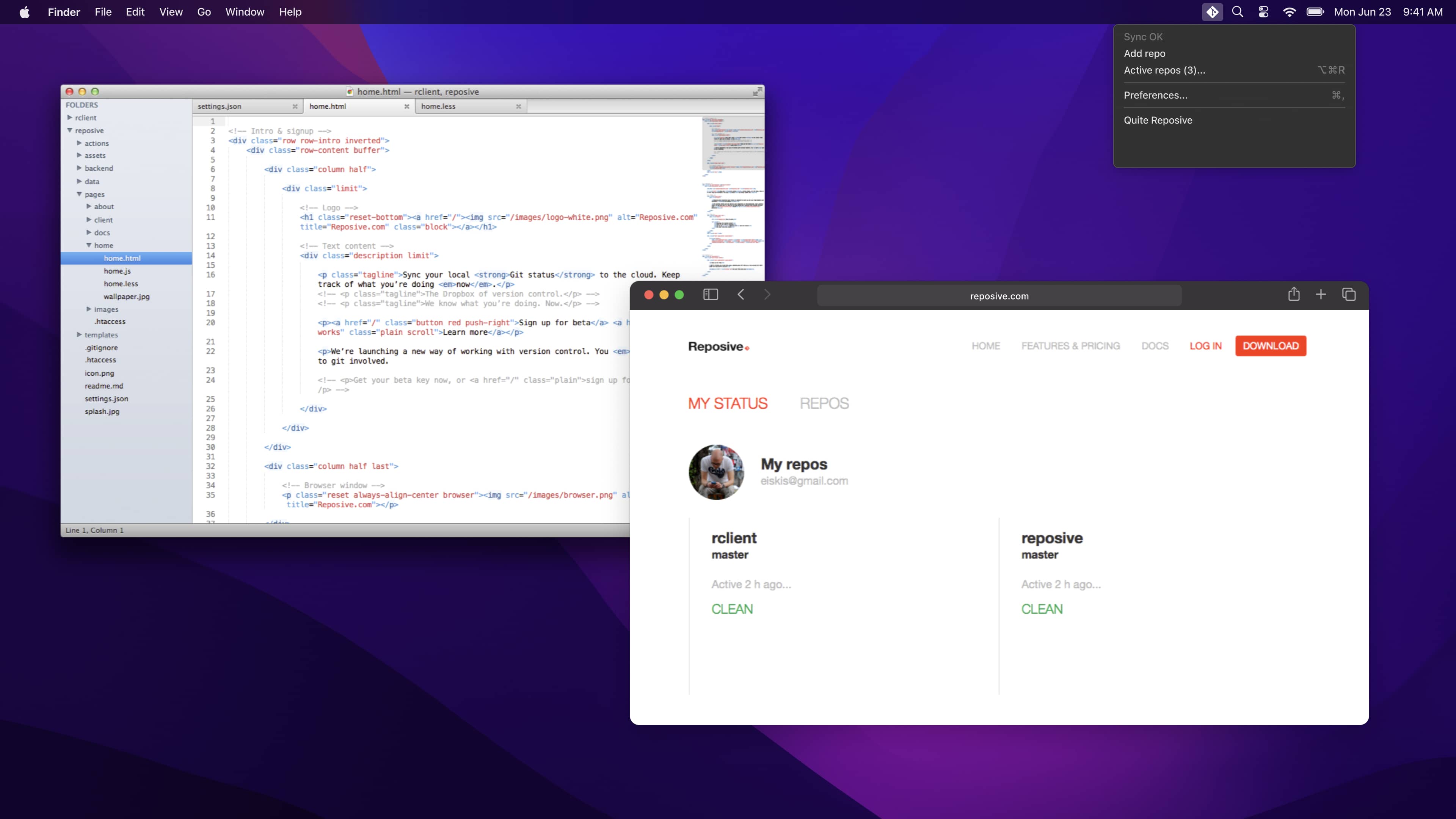Screen dimensions: 1456x819
Task: Click the reposive.com address bar
Action: point(999,296)
